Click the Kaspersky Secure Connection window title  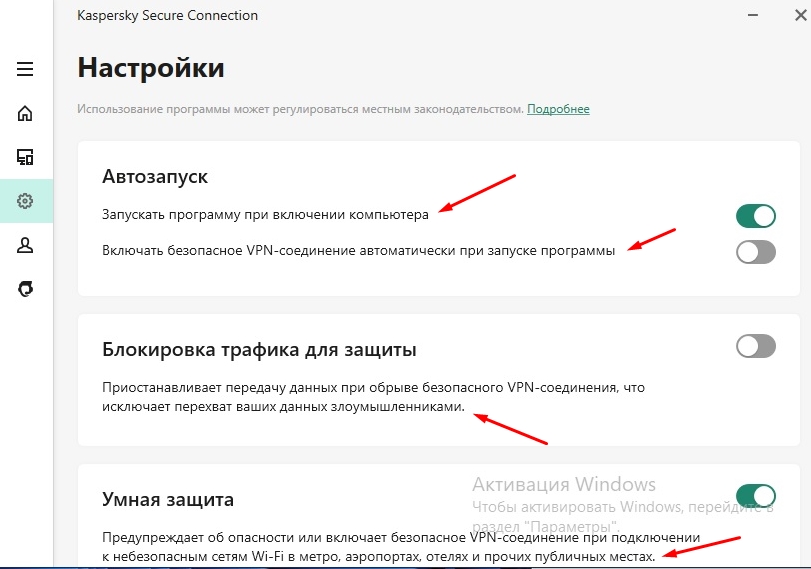pos(168,16)
